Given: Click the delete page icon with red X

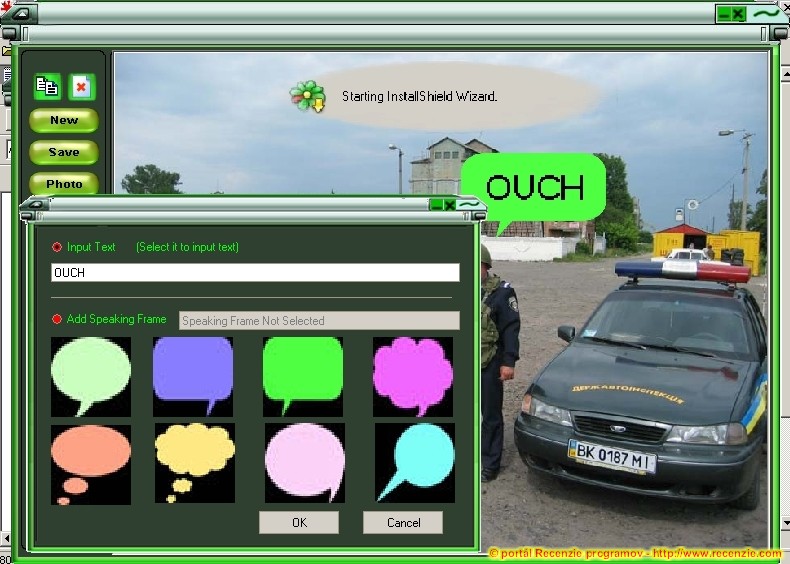Looking at the screenshot, I should 81,87.
